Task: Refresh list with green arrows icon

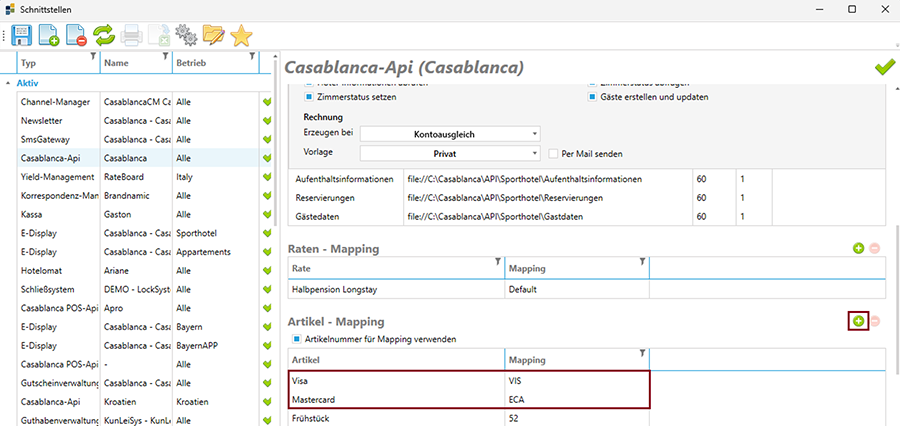Action: coord(103,37)
